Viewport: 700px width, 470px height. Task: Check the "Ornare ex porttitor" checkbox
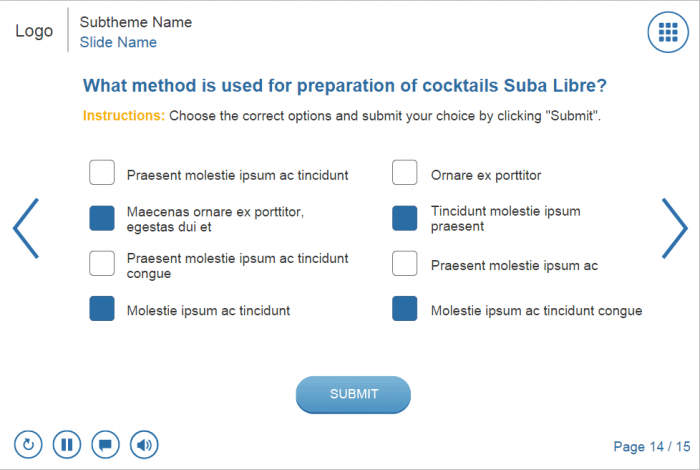click(x=404, y=173)
